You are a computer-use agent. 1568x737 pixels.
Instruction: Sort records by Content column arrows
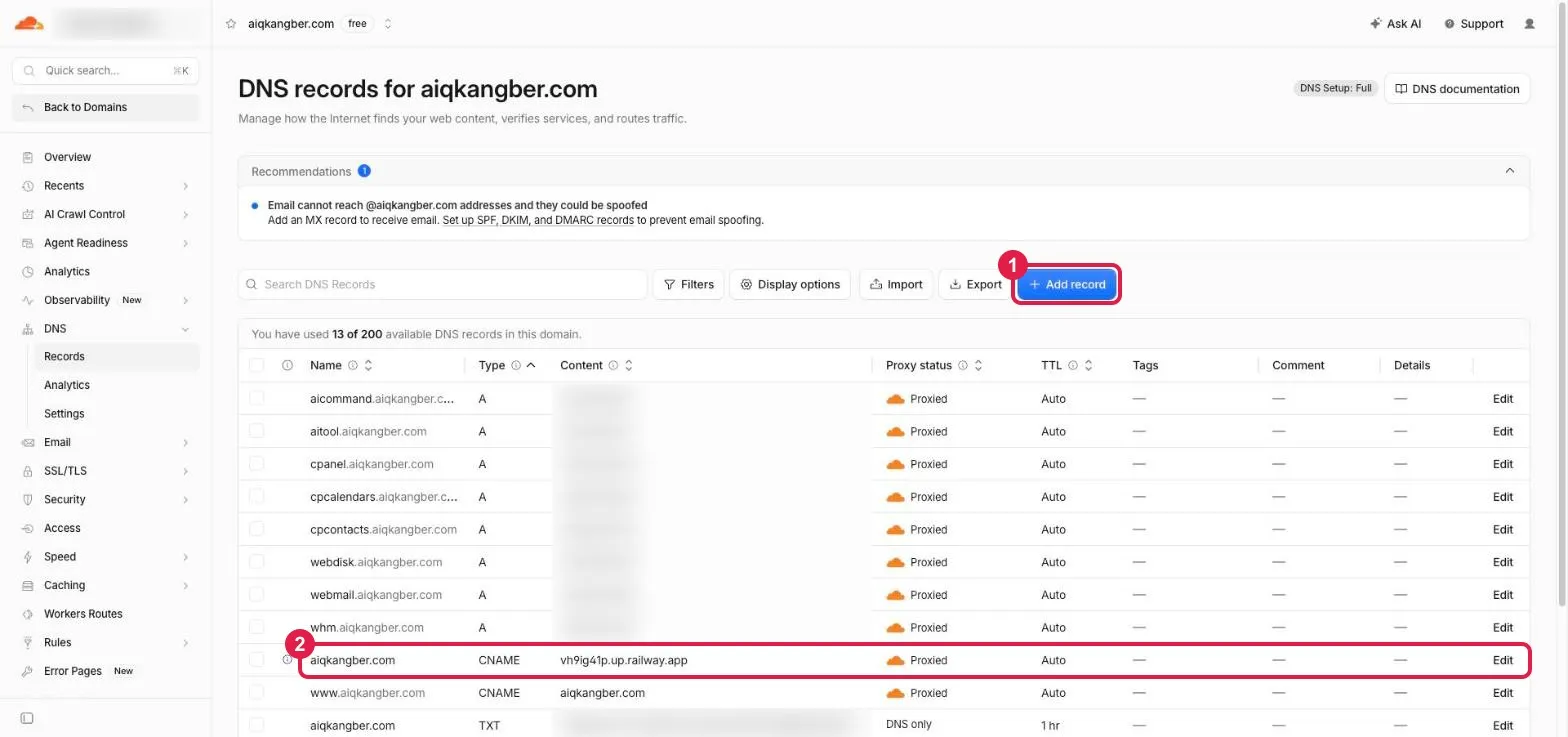coord(628,366)
